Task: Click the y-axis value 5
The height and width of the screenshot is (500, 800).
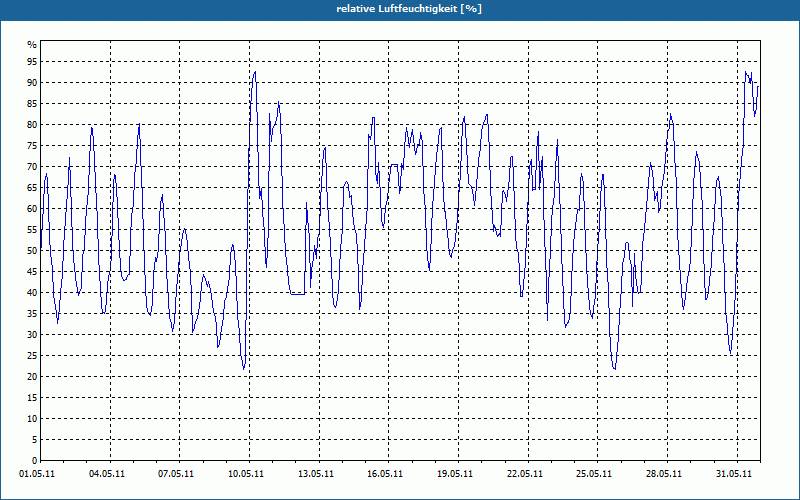Action: coord(35,440)
